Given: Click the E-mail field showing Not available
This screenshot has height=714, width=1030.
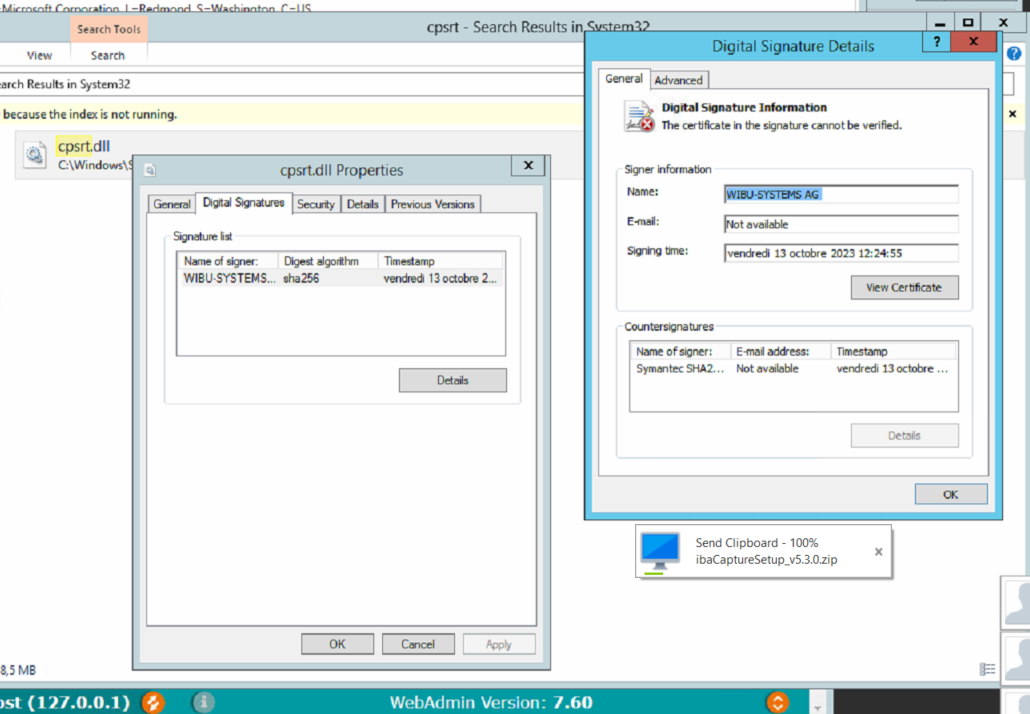Looking at the screenshot, I should 841,224.
